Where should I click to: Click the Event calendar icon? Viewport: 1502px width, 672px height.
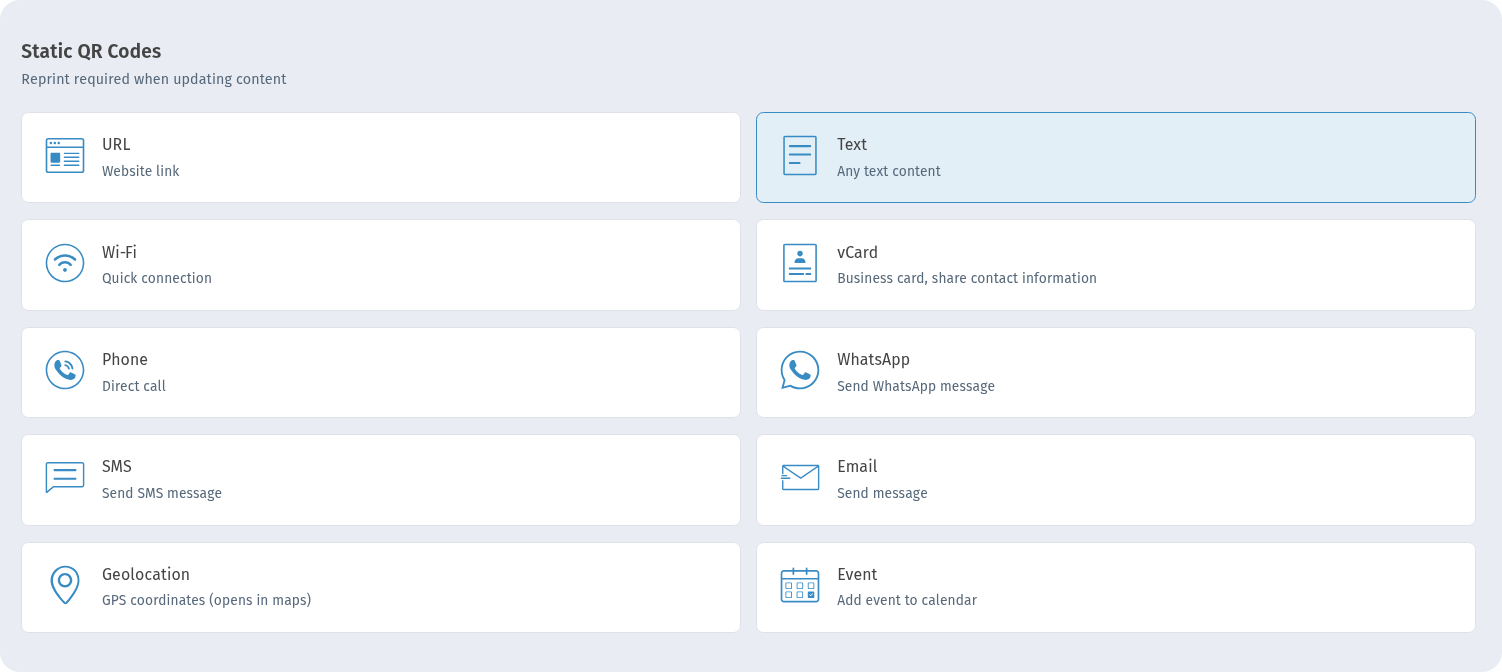800,585
